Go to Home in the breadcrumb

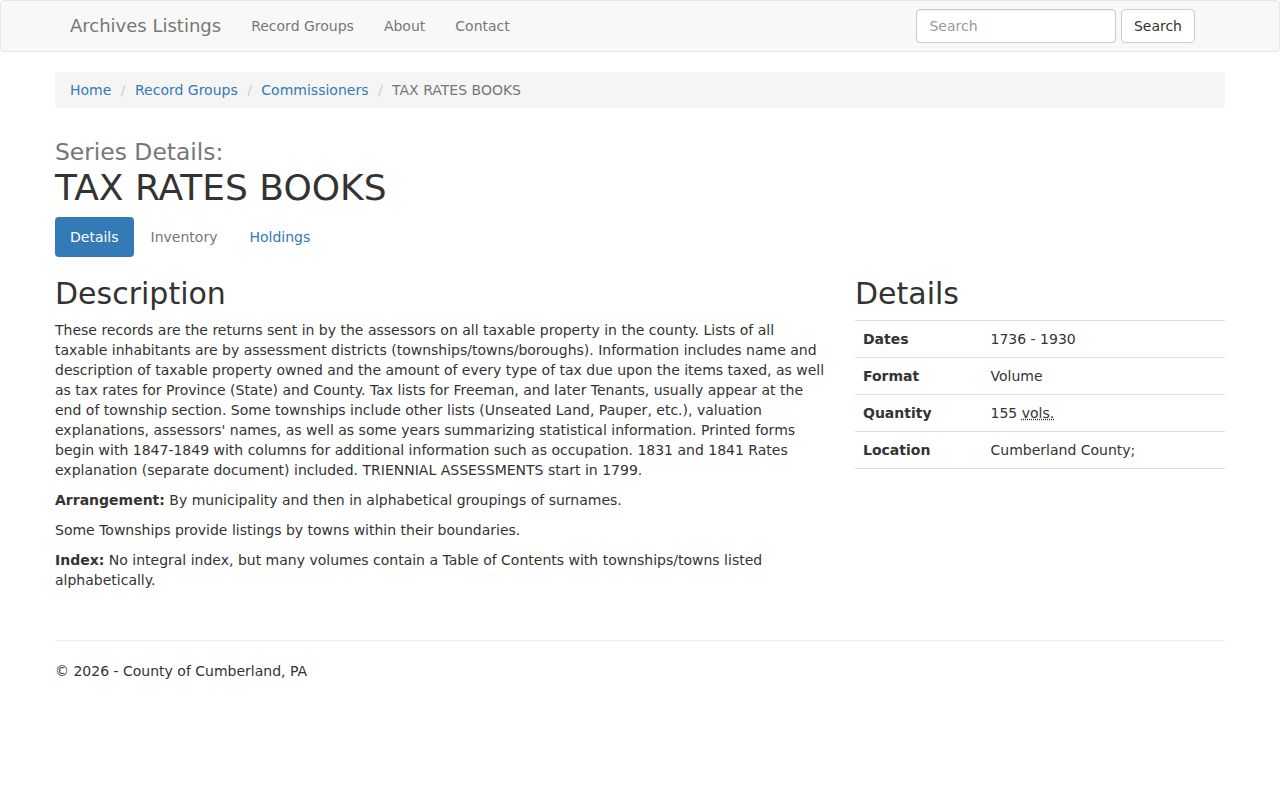click(x=90, y=90)
